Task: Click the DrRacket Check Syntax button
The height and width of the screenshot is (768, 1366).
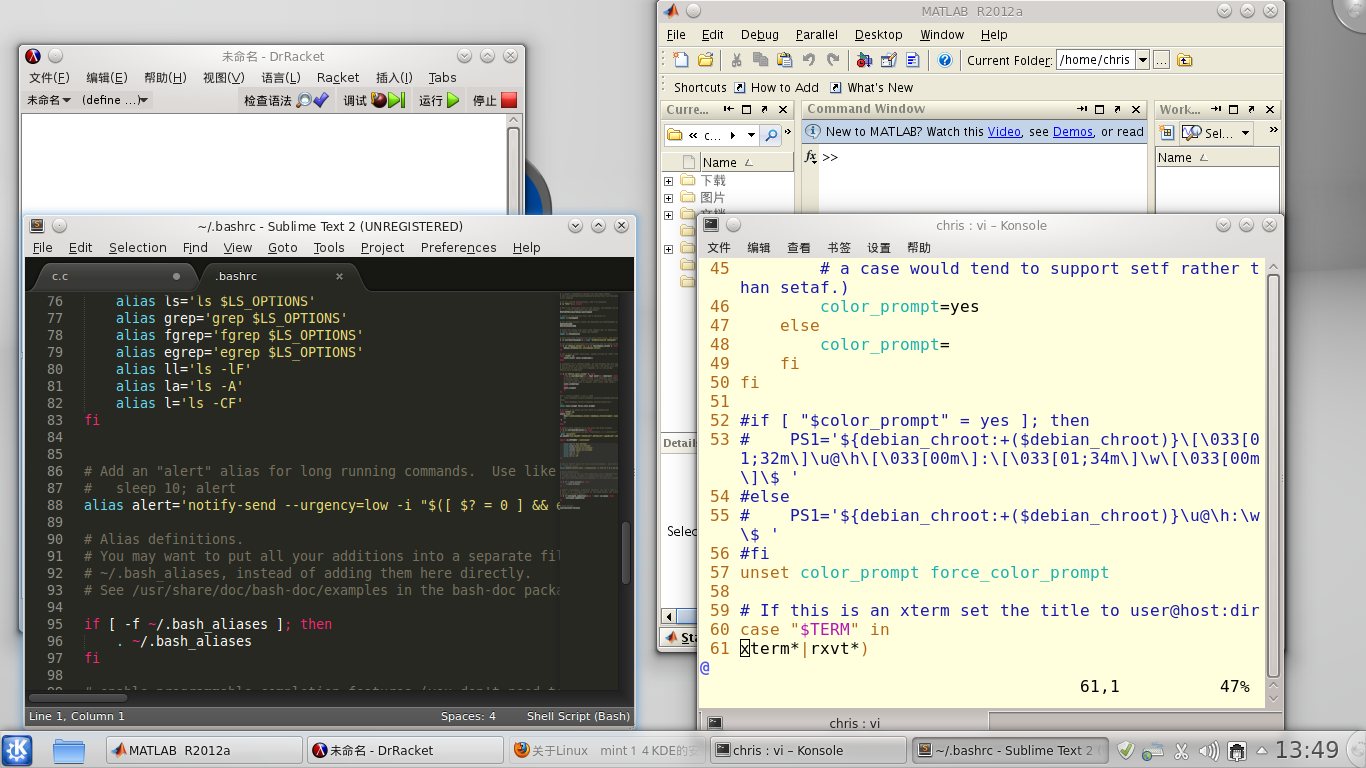Action: pos(286,100)
